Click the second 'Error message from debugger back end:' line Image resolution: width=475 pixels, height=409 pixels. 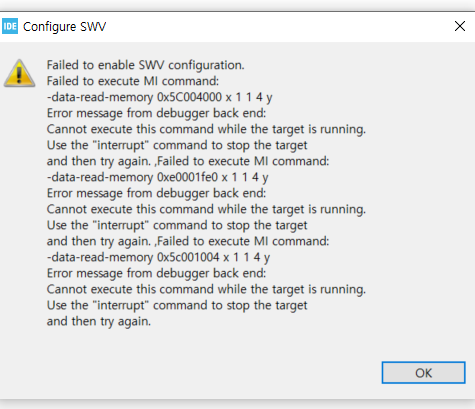click(x=156, y=193)
